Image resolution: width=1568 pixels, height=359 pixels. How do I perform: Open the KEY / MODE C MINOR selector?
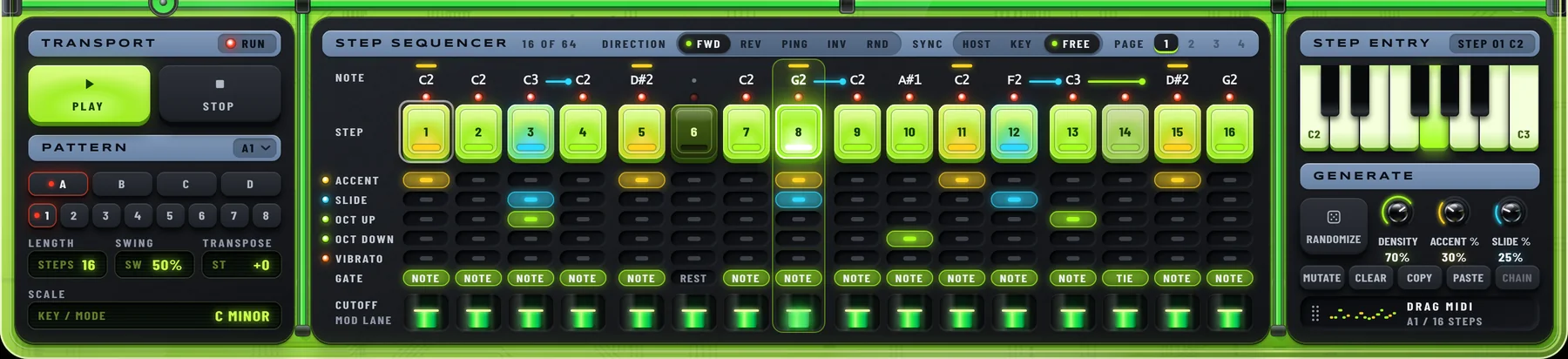(154, 316)
